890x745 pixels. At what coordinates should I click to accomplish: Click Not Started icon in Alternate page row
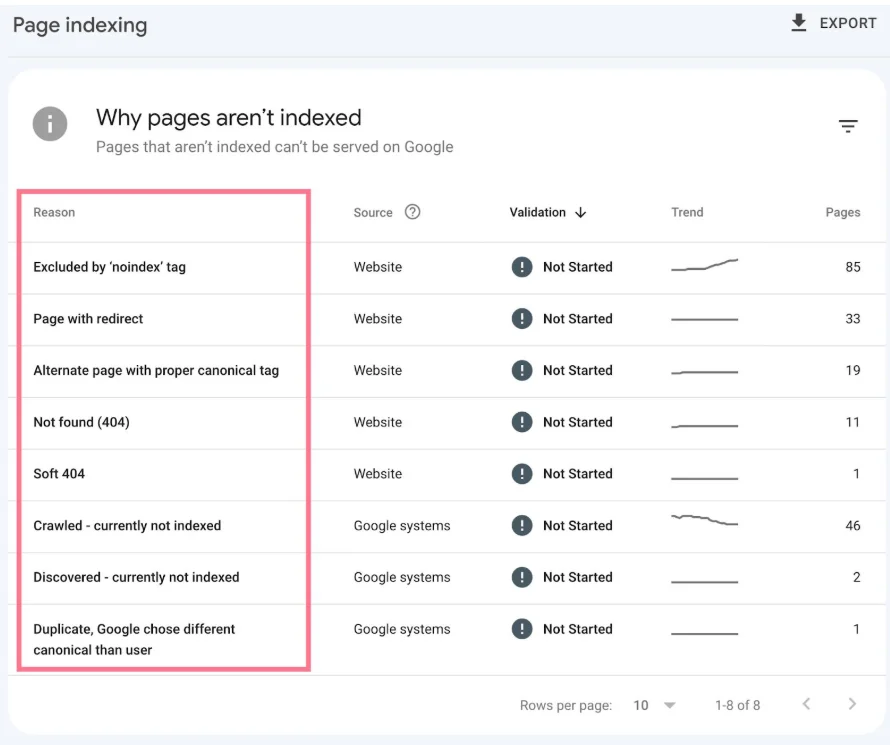coord(522,370)
